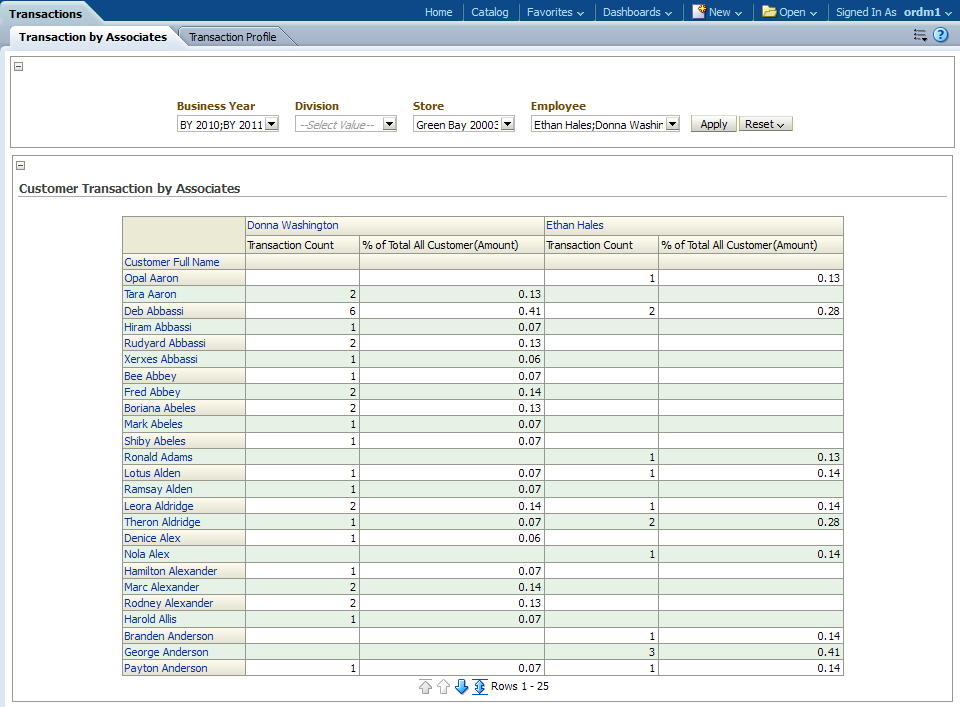
Task: Open the Favorites menu
Action: [555, 12]
